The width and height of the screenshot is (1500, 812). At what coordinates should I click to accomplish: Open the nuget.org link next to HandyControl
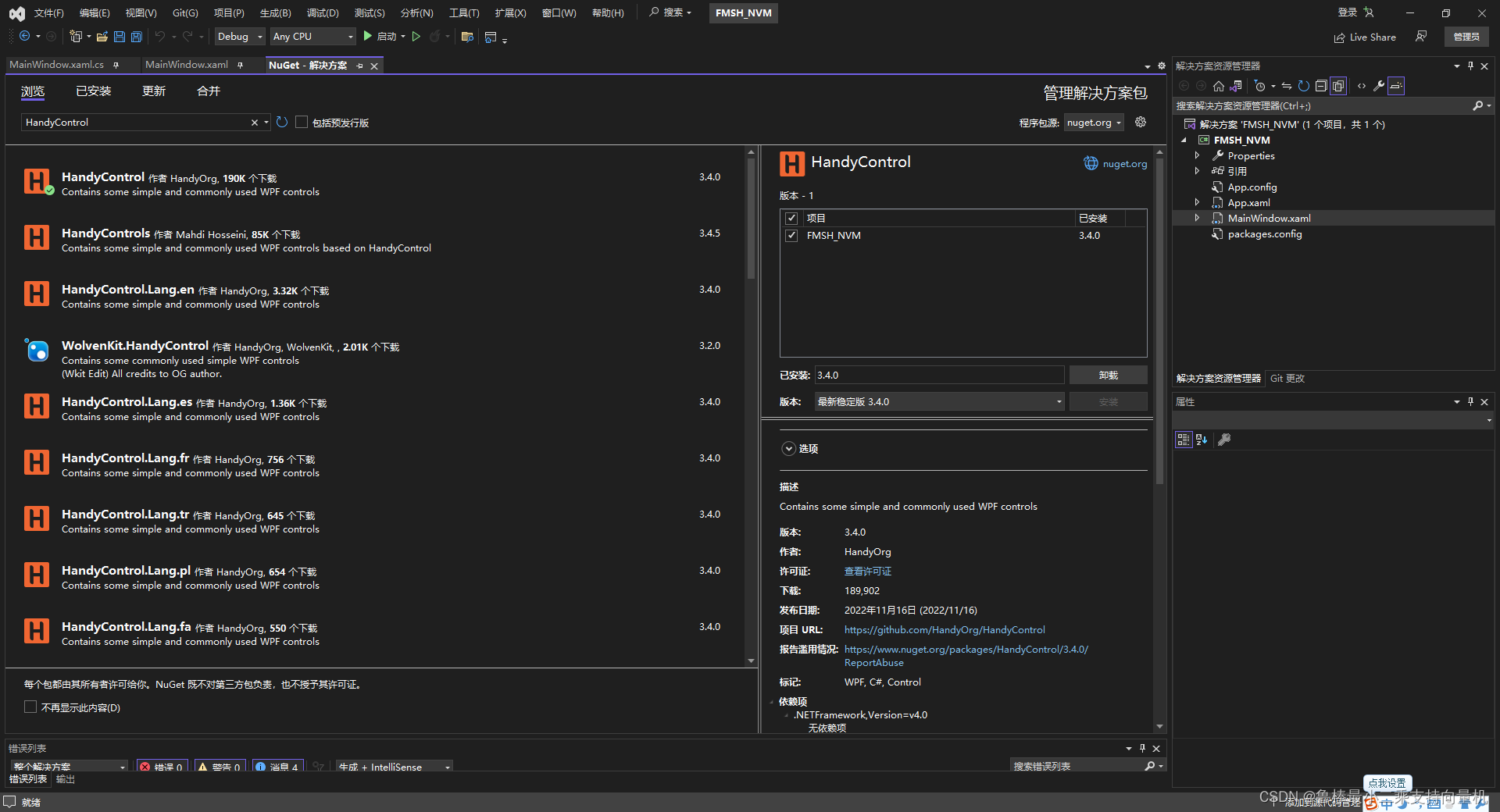click(x=1124, y=164)
